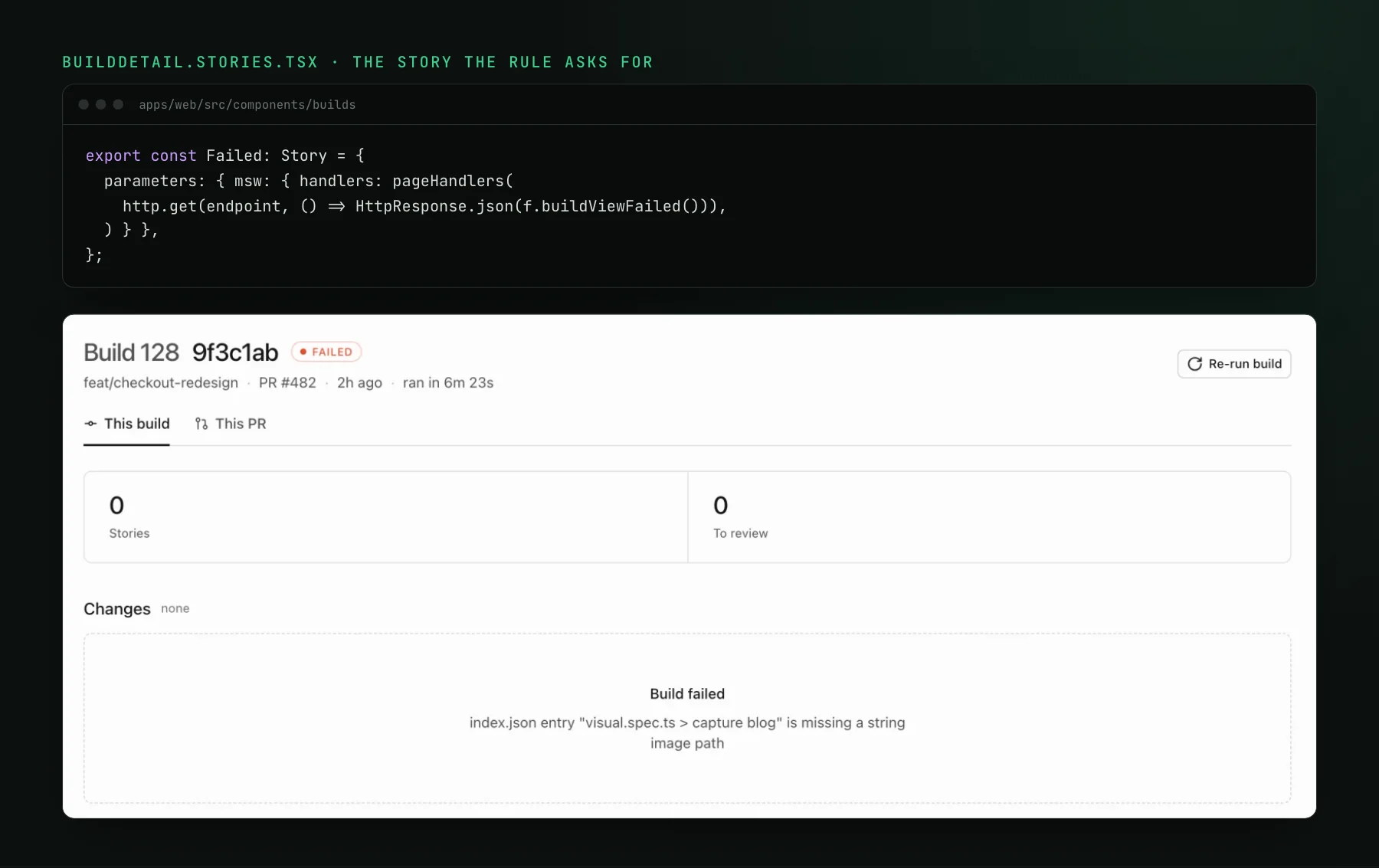Click the Build failed message title
1379x868 pixels.
click(687, 694)
